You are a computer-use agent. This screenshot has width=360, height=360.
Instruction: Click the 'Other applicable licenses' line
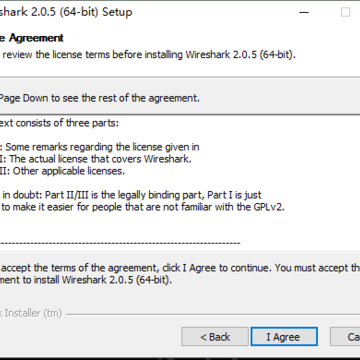[62, 171]
